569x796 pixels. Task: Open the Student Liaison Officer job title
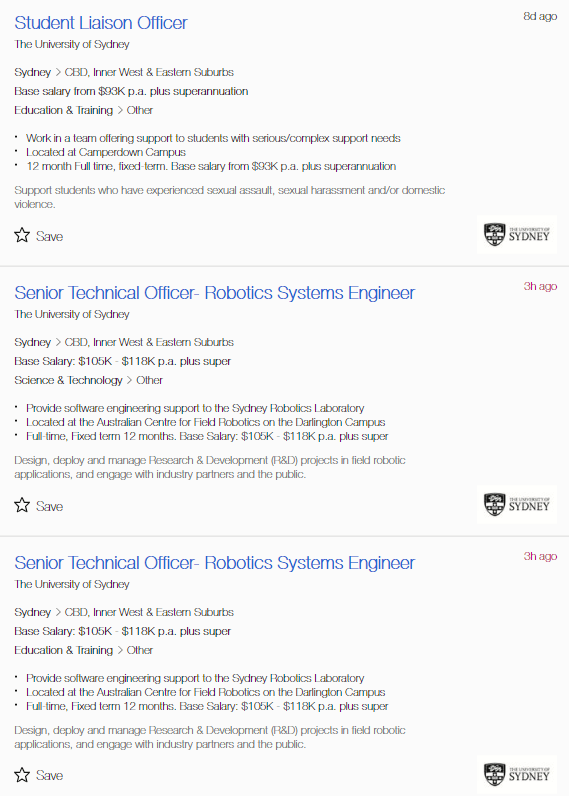click(101, 23)
